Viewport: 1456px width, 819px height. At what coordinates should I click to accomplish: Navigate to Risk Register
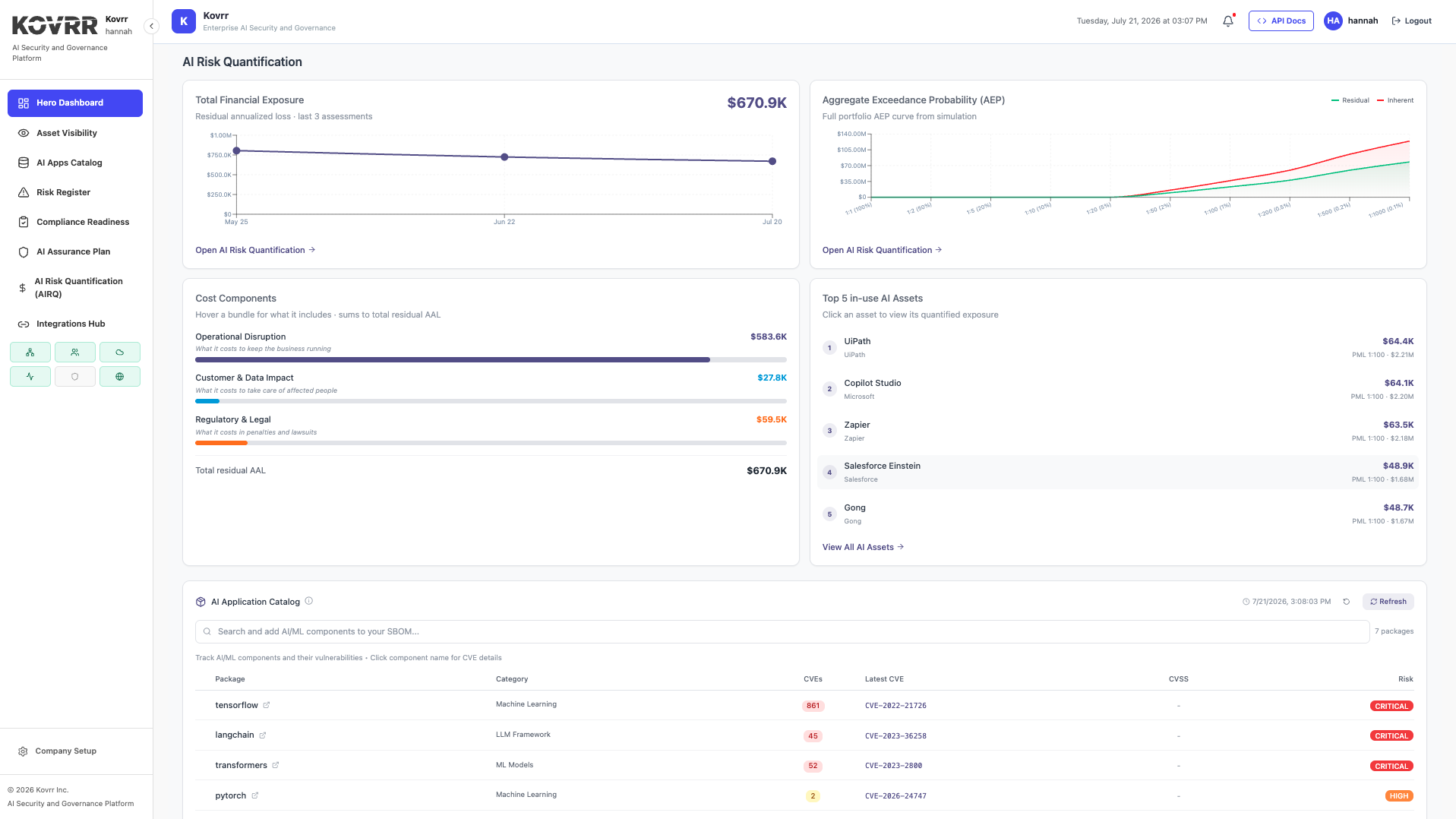(75, 192)
